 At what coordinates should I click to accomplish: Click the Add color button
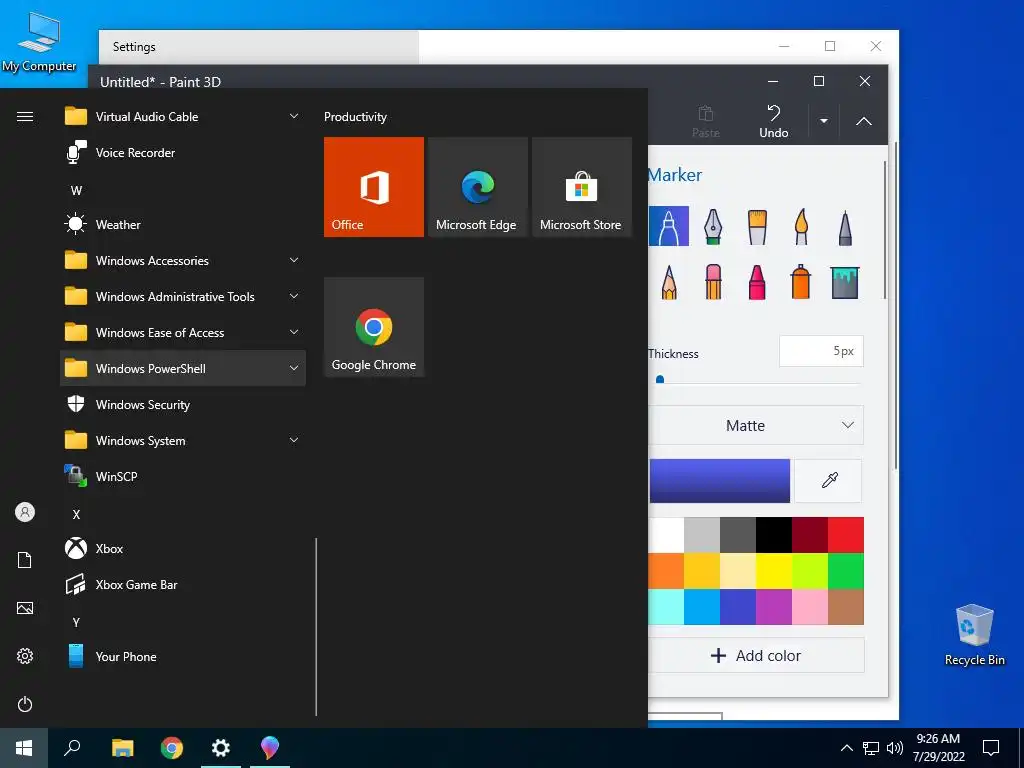click(x=756, y=656)
